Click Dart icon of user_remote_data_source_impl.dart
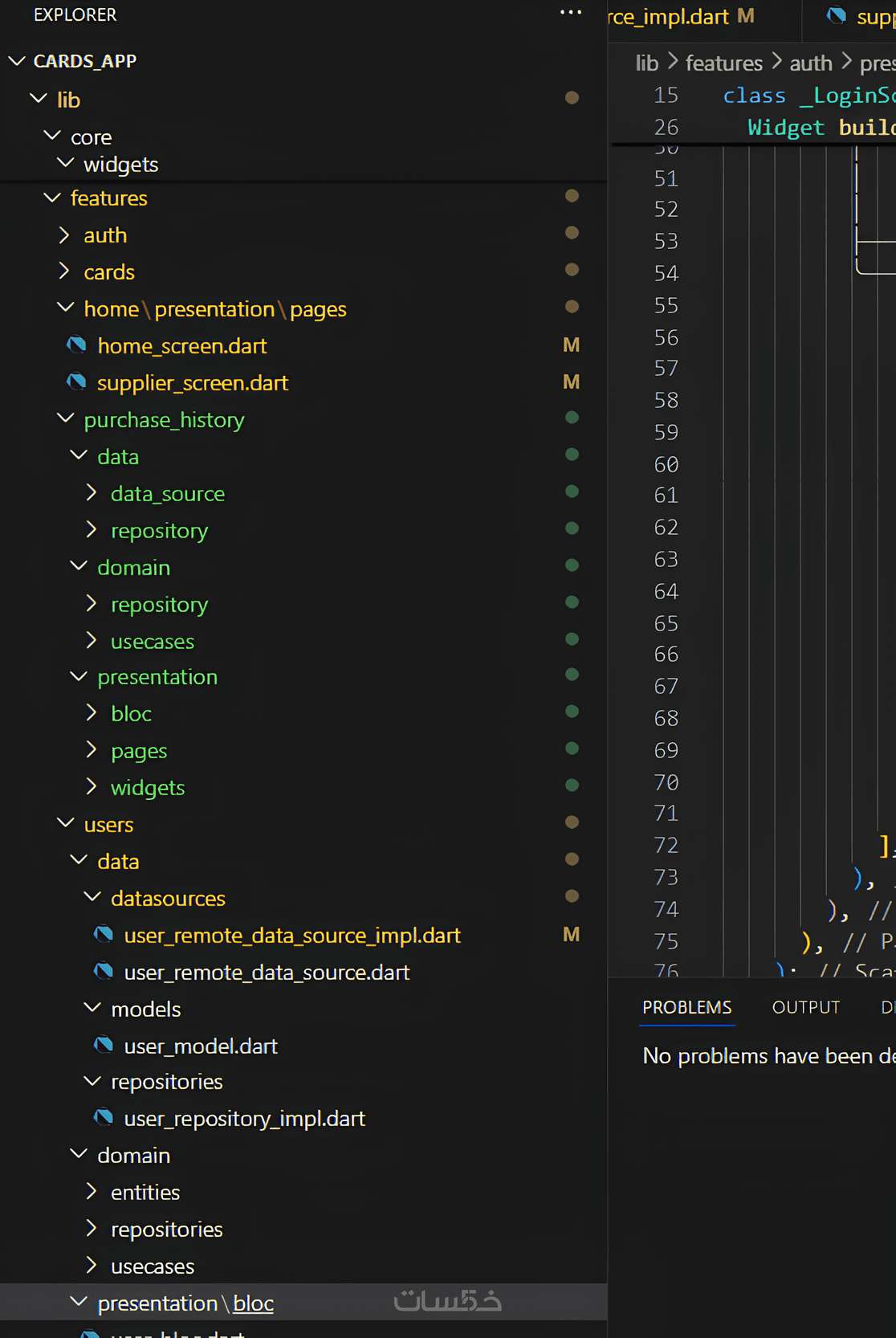The height and width of the screenshot is (1338, 896). pos(104,935)
